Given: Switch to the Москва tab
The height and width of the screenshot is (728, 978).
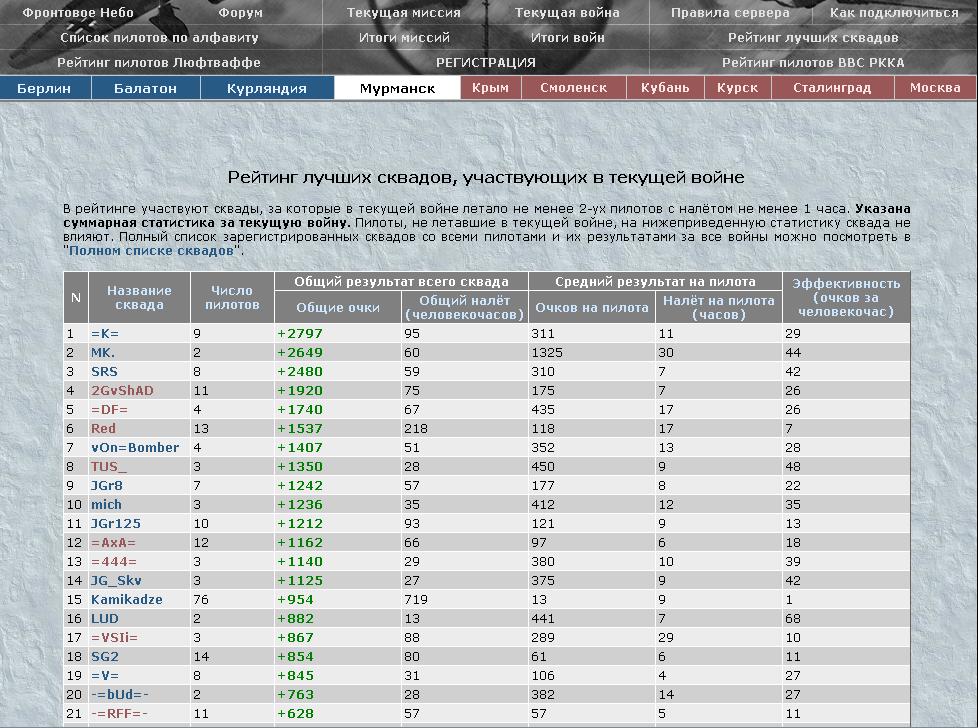Looking at the screenshot, I should pos(935,88).
